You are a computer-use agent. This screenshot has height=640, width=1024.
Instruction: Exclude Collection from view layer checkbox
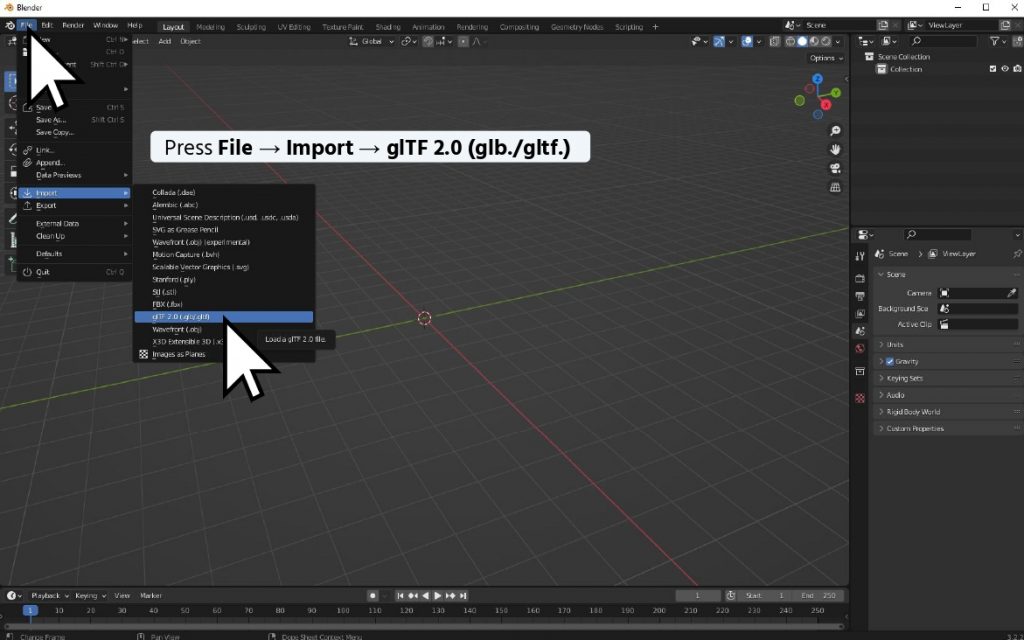(x=993, y=69)
